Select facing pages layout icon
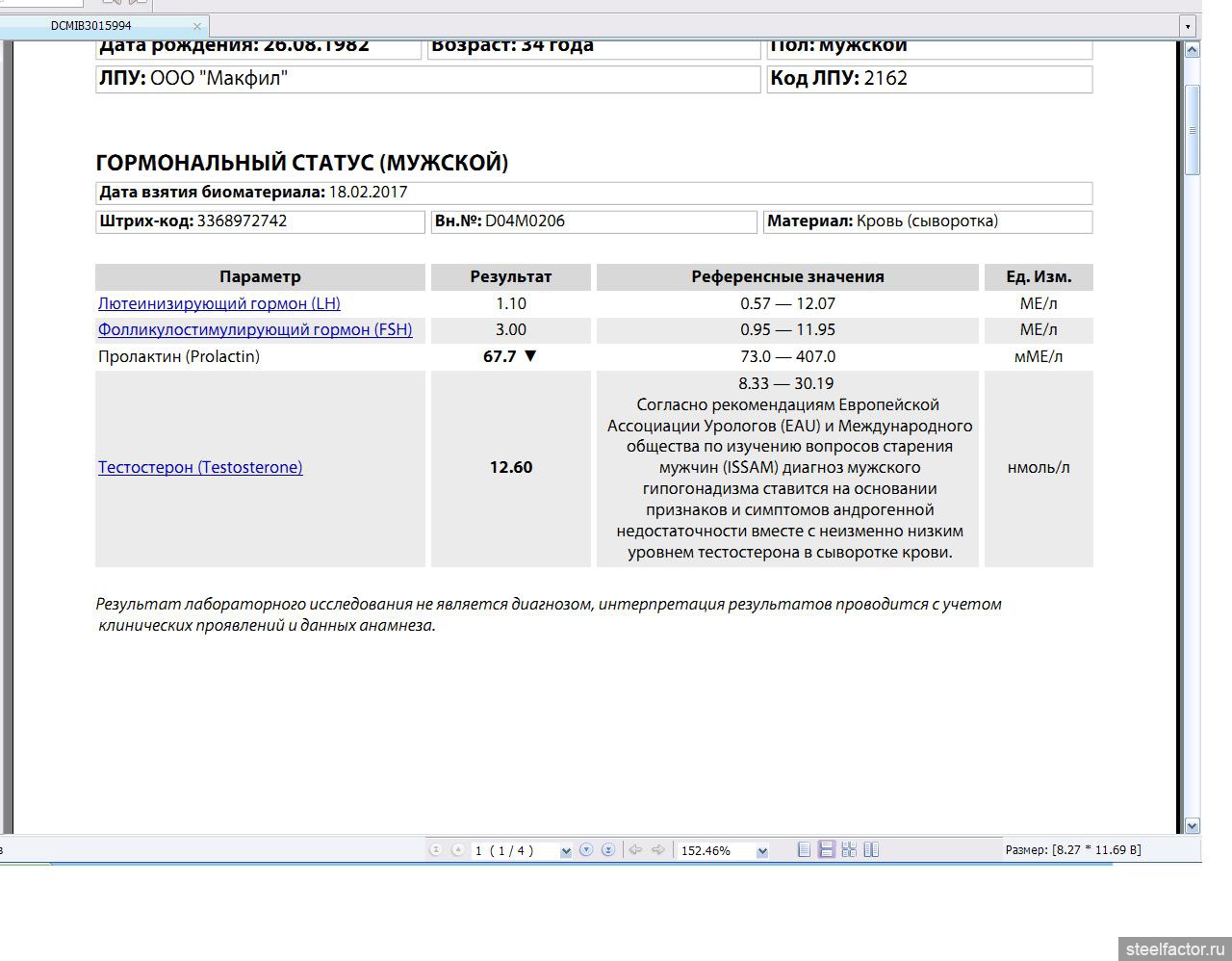The height and width of the screenshot is (961, 1232). click(871, 849)
